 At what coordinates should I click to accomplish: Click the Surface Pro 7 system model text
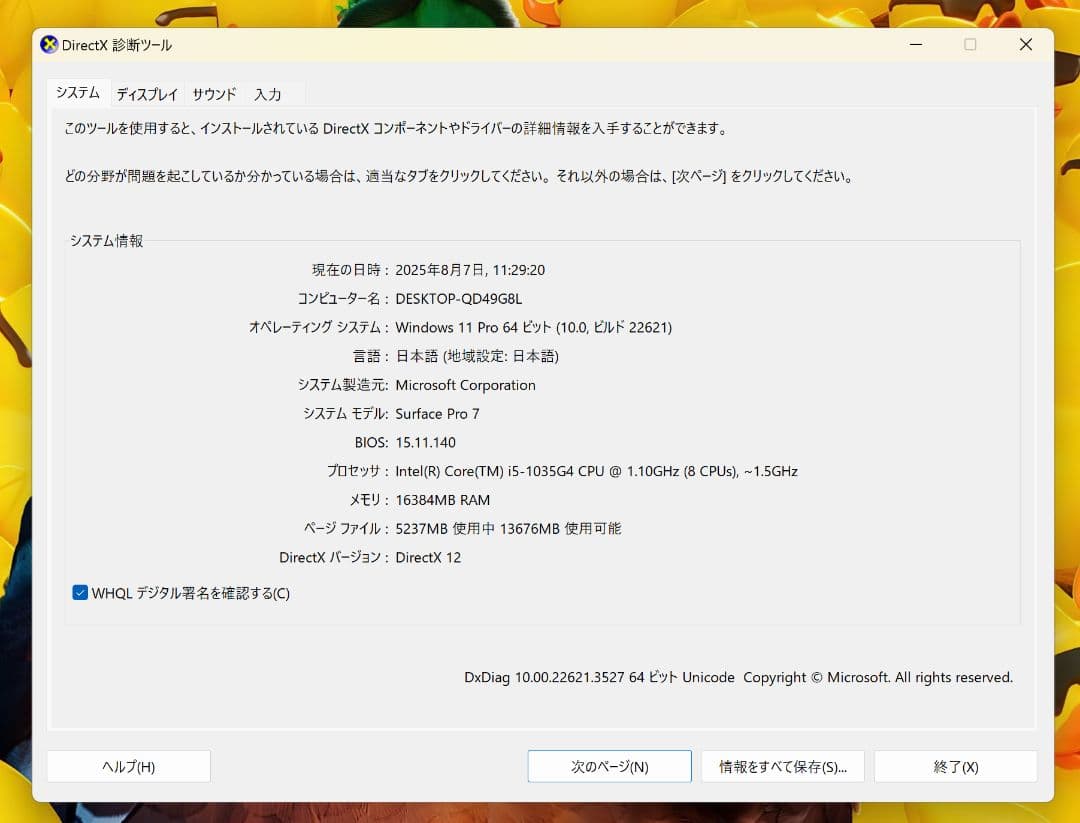(437, 413)
